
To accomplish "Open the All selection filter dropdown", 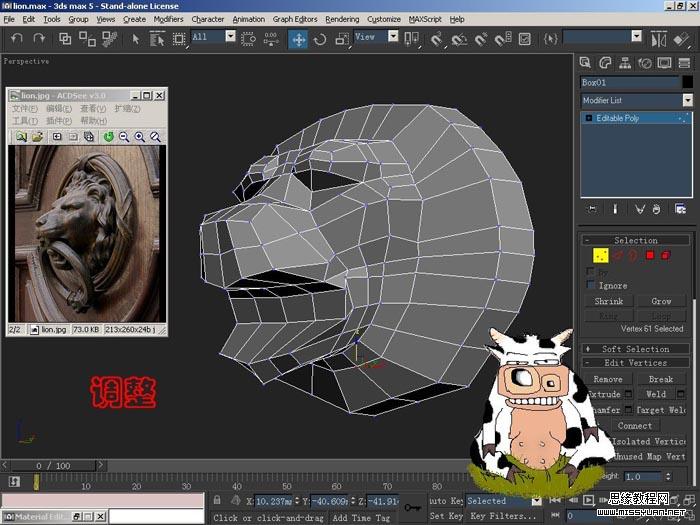I will click(x=230, y=36).
